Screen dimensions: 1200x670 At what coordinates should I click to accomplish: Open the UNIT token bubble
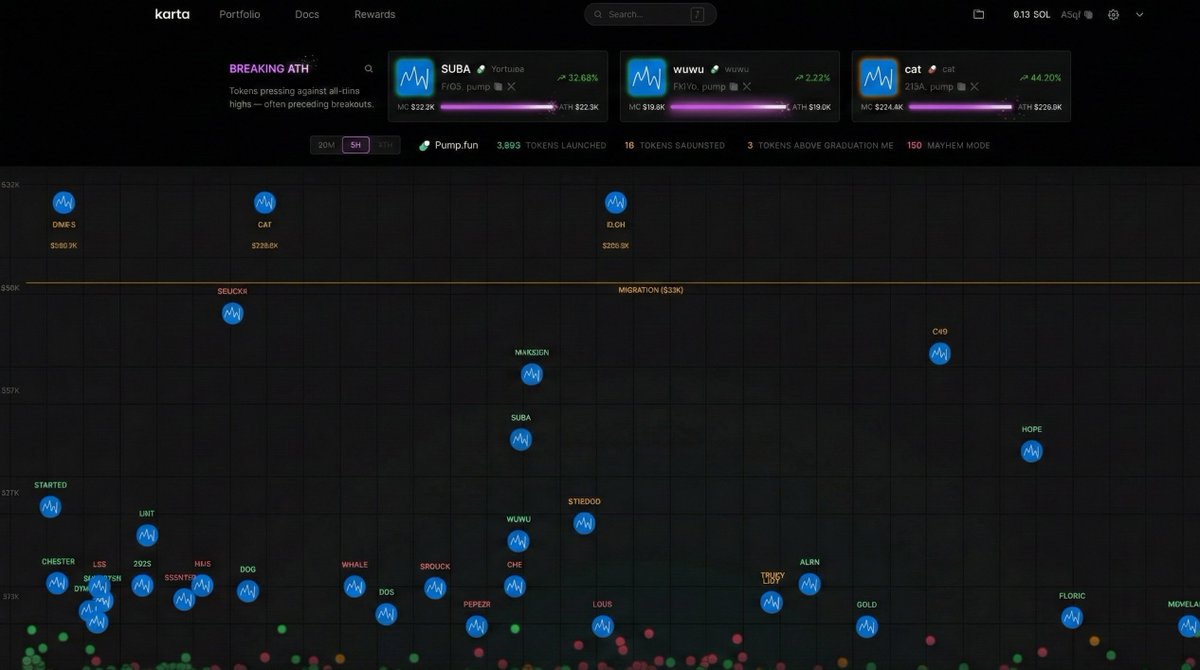(147, 535)
